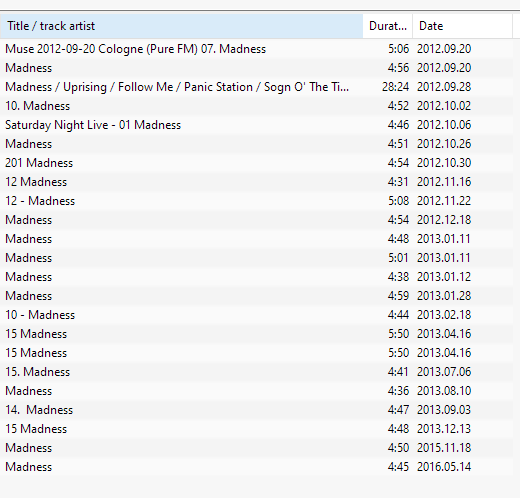Viewport: 520px width, 498px height.
Task: Select Madness track dated 2013.01.28
Action: [256, 296]
